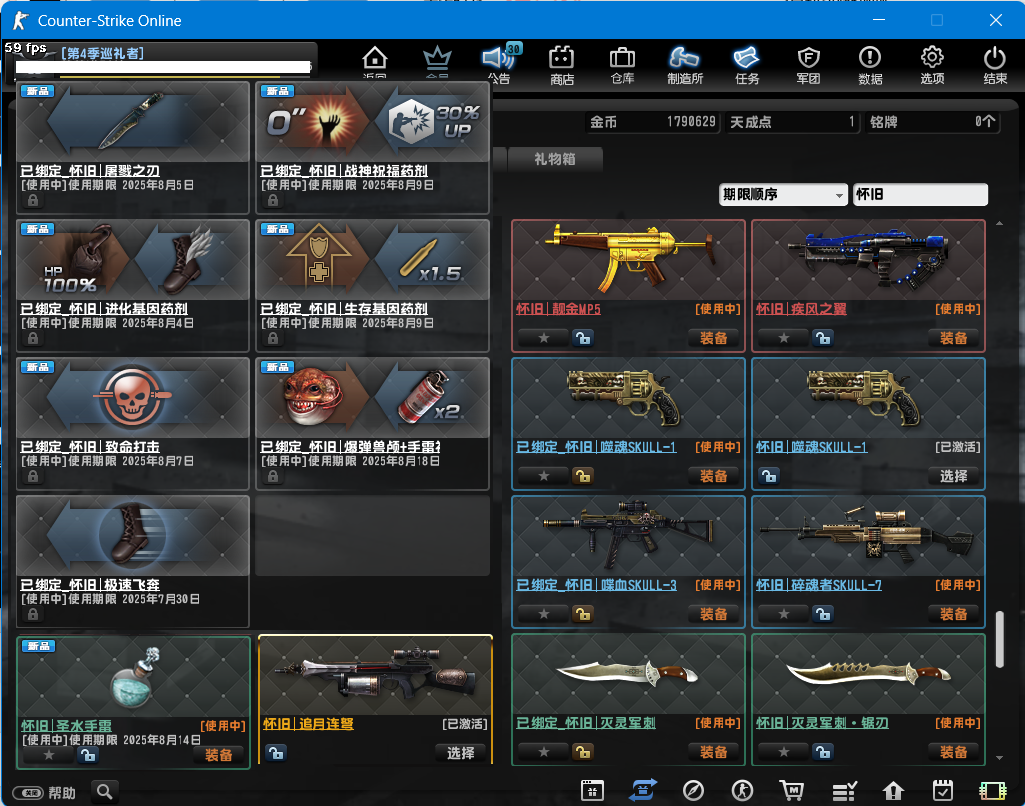Open the 商店 shop icon
Viewport: 1025px width, 806px height.
[x=562, y=65]
